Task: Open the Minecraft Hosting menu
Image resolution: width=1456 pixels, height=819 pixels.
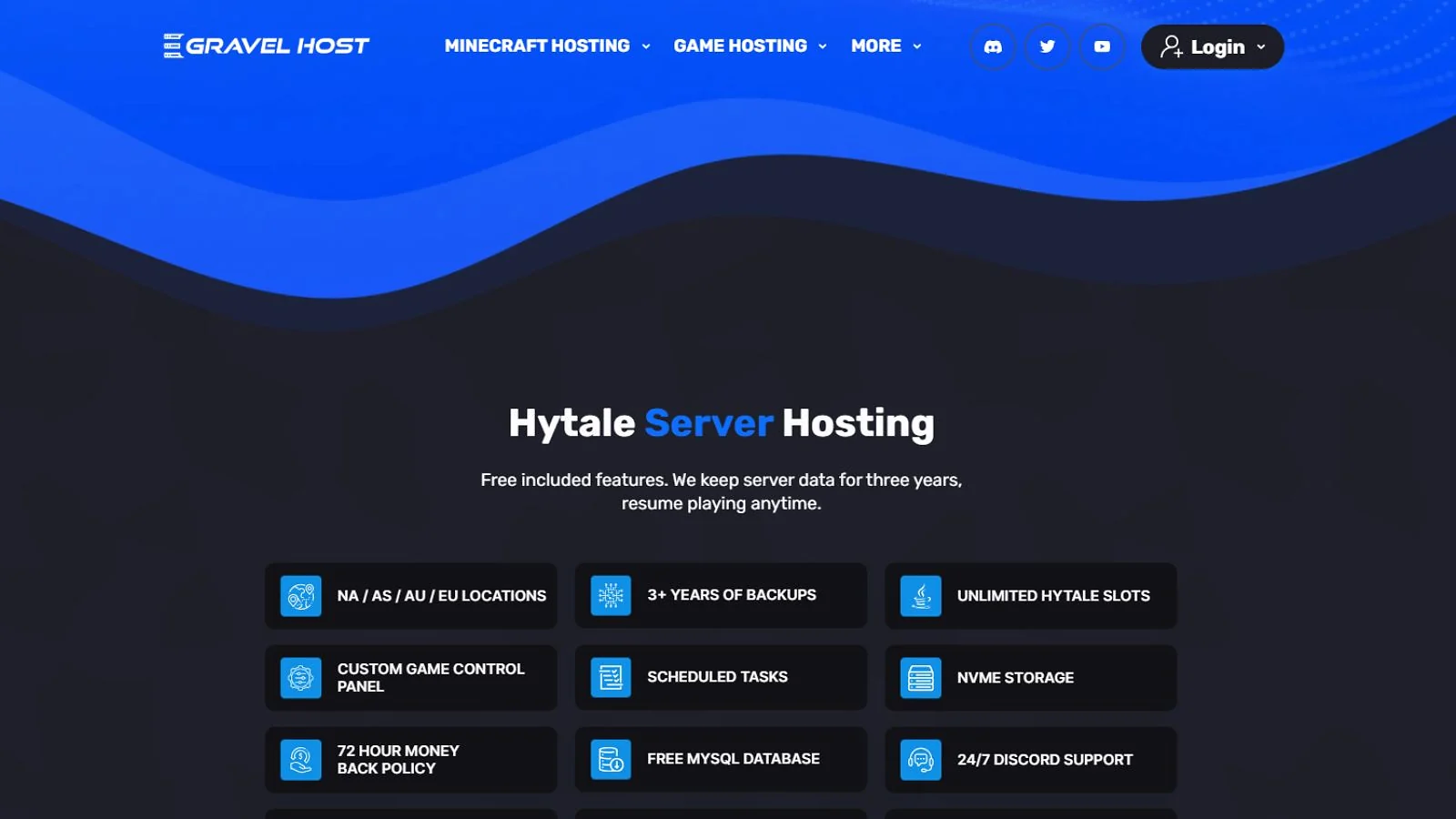Action: [x=547, y=45]
